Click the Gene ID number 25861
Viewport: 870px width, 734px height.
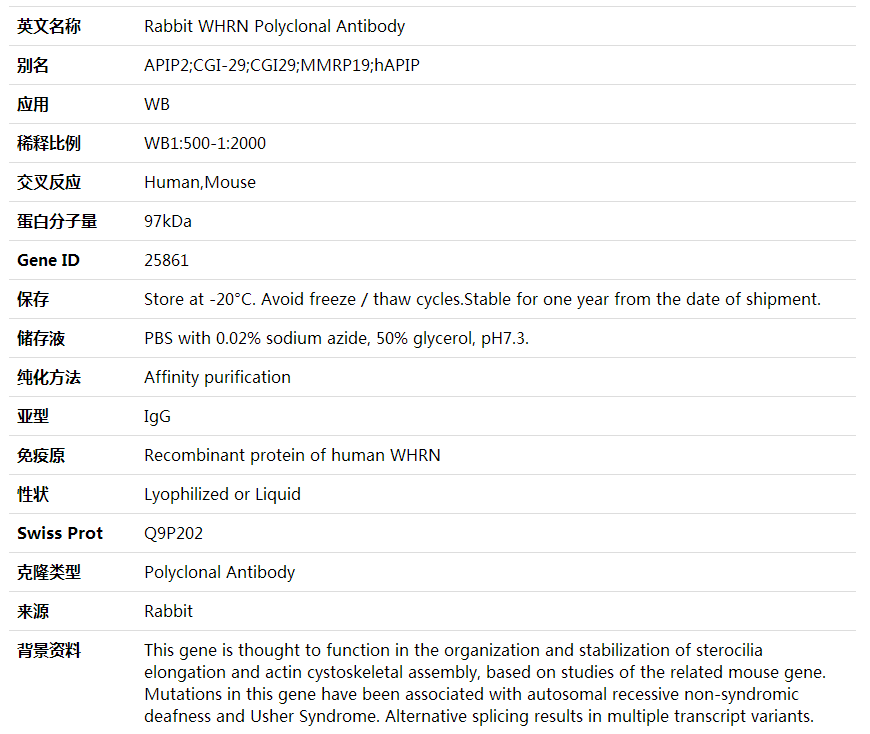click(x=166, y=261)
